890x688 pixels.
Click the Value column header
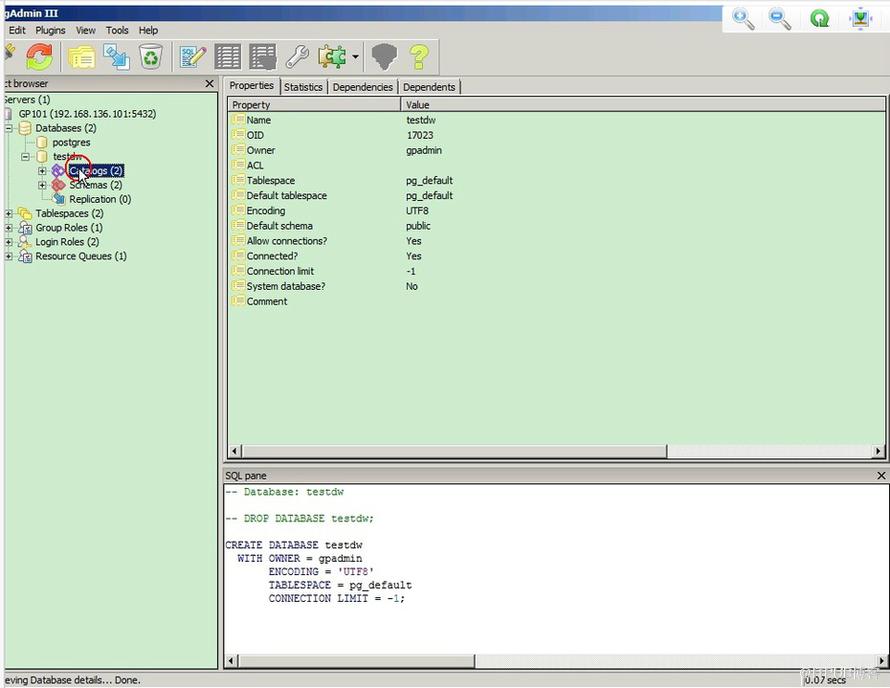tap(643, 104)
